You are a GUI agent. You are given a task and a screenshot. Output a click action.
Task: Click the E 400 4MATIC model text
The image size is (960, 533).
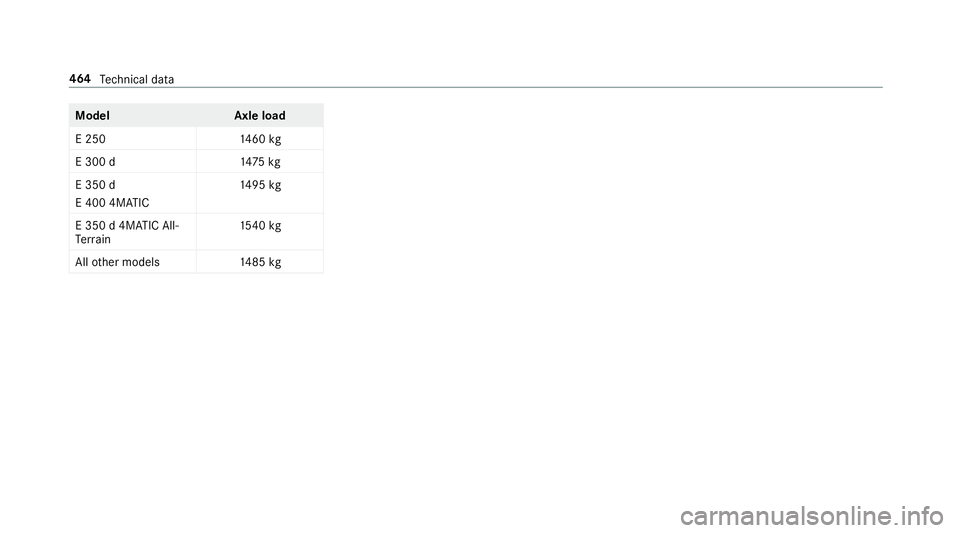pos(112,203)
